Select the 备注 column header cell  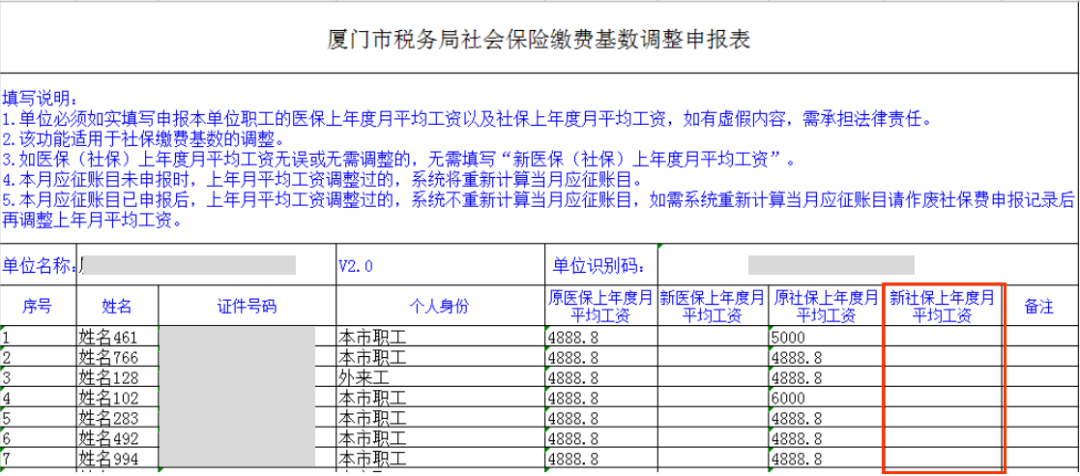(1041, 306)
